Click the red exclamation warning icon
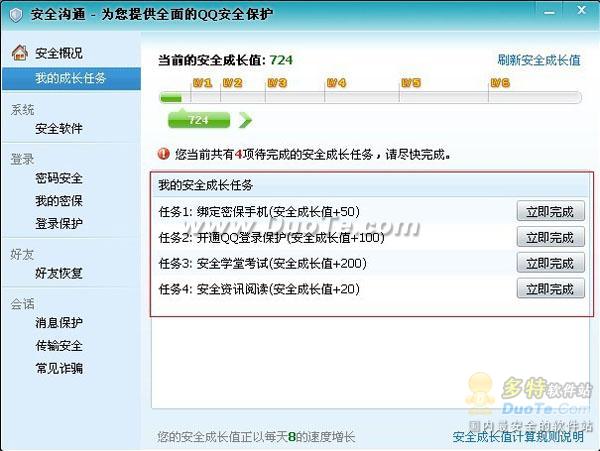 coord(163,154)
